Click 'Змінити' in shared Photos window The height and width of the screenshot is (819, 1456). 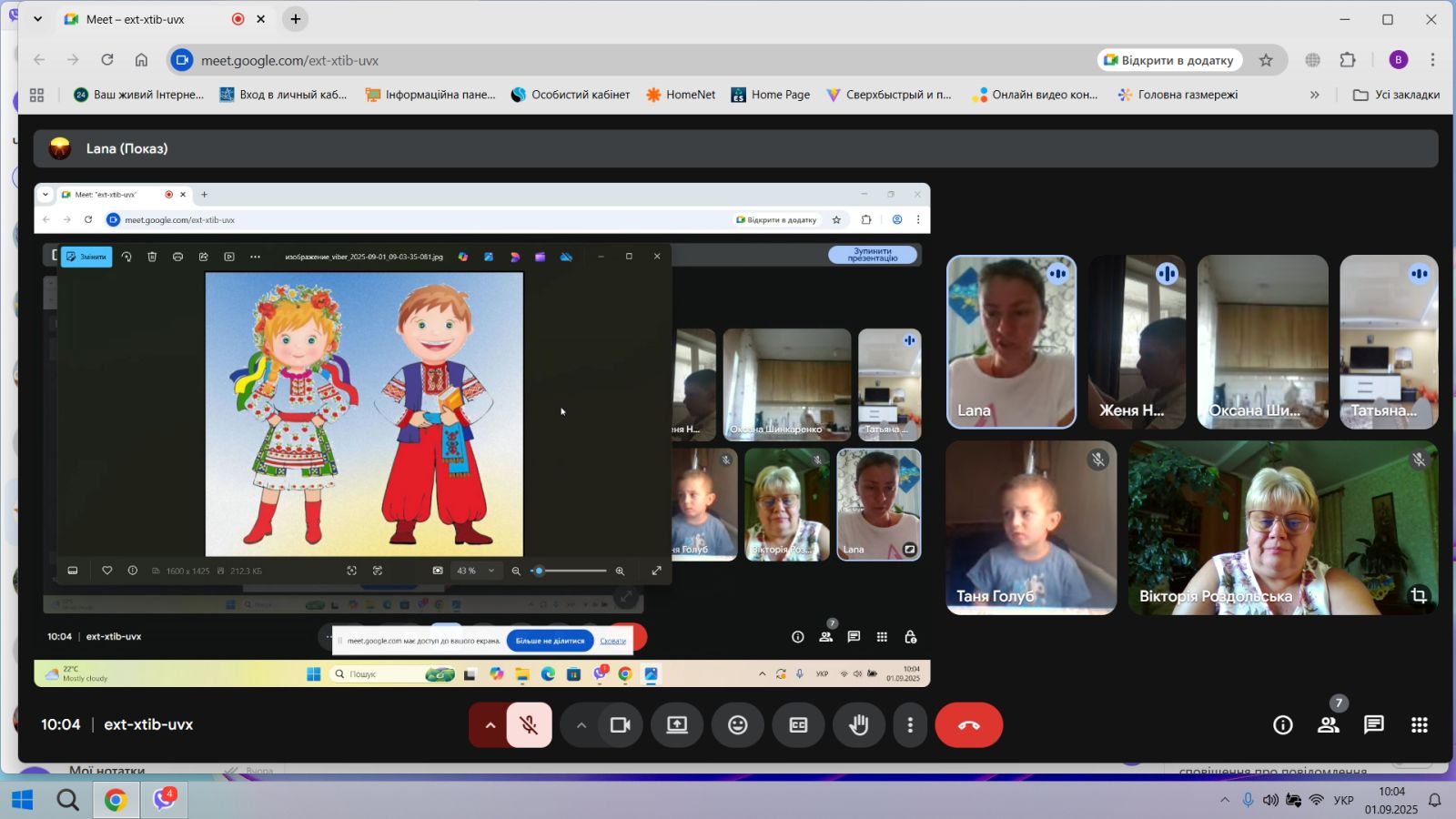pos(86,257)
